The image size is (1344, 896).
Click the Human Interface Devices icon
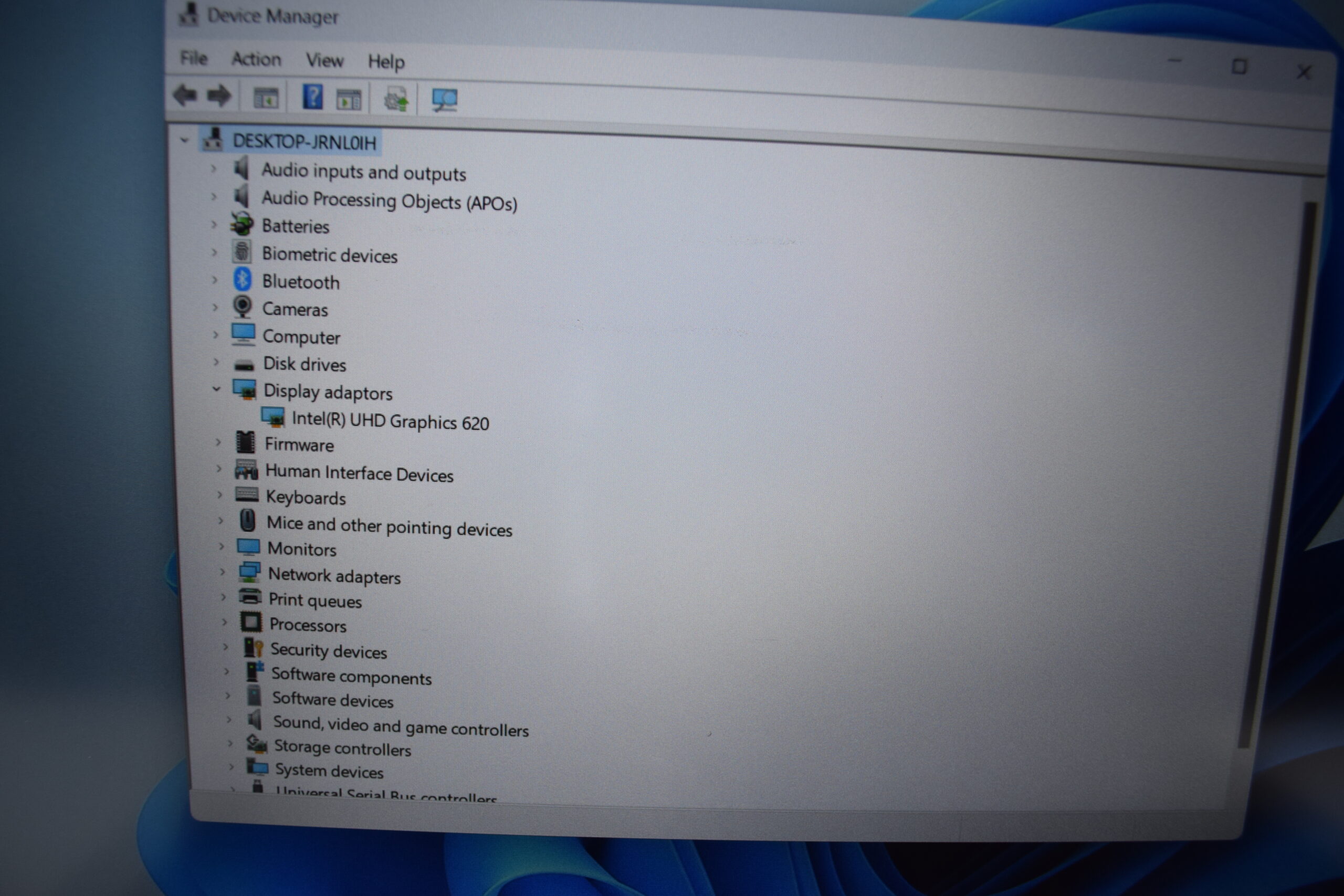coord(246,470)
